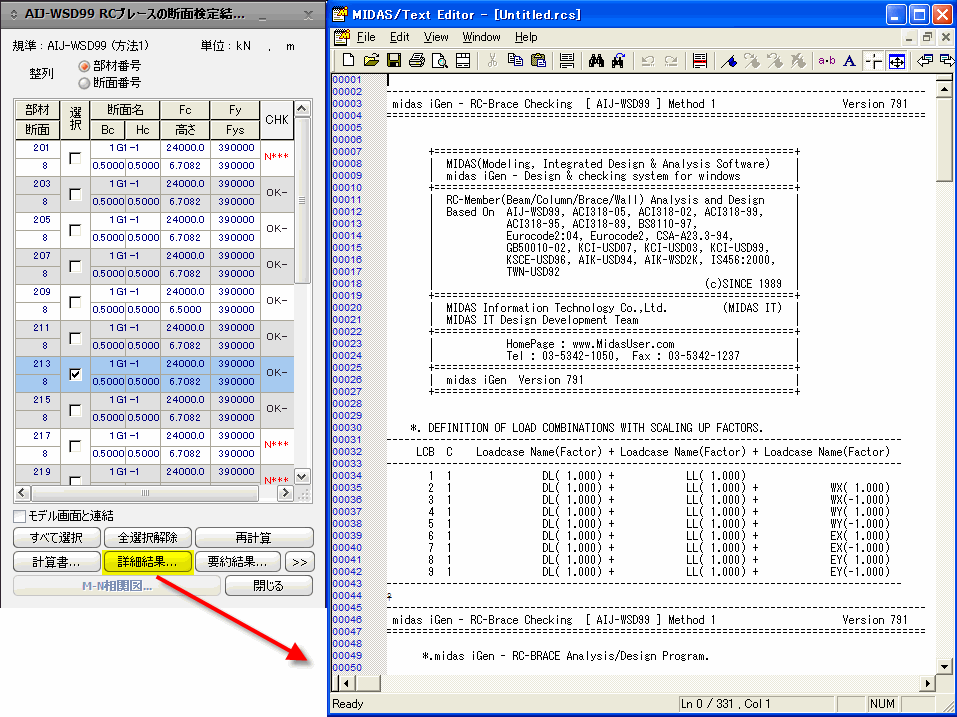Click the lined-page icon left of the binoculars
Viewport: 957px width, 717px height.
567,60
